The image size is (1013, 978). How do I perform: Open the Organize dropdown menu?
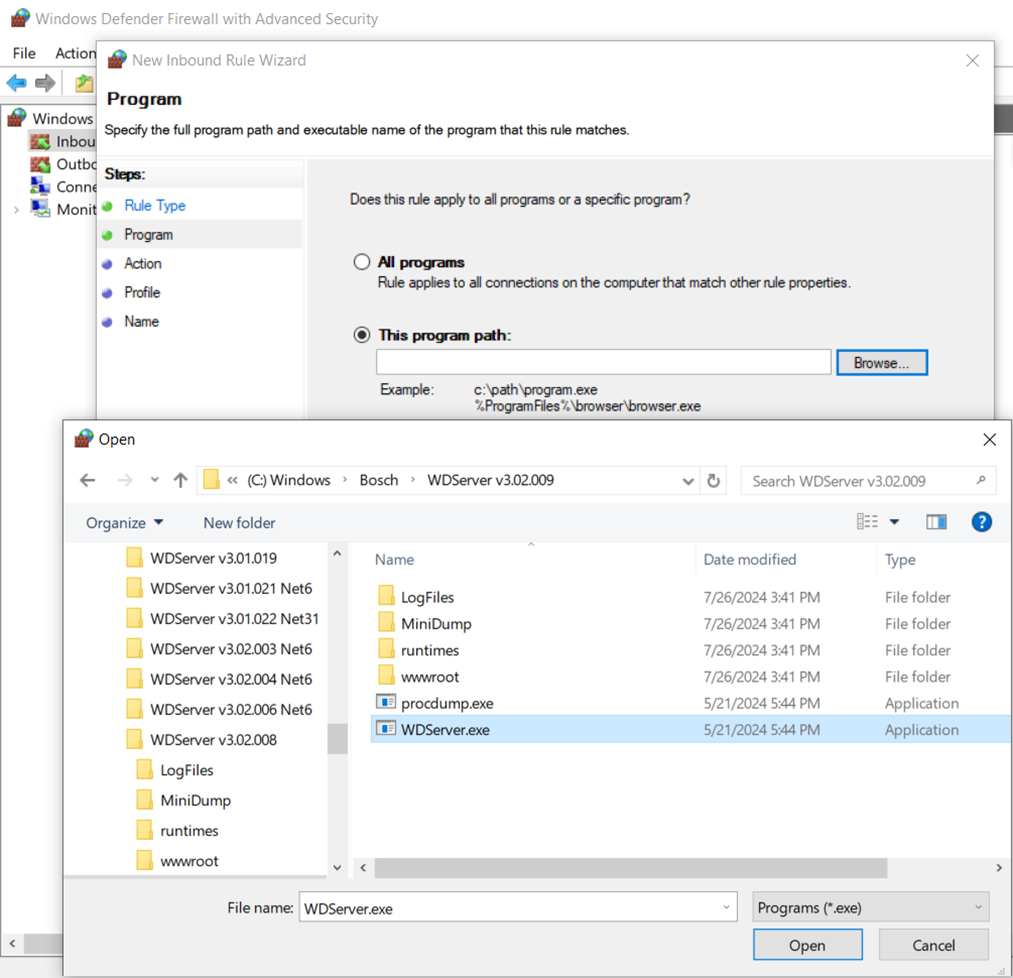[124, 523]
